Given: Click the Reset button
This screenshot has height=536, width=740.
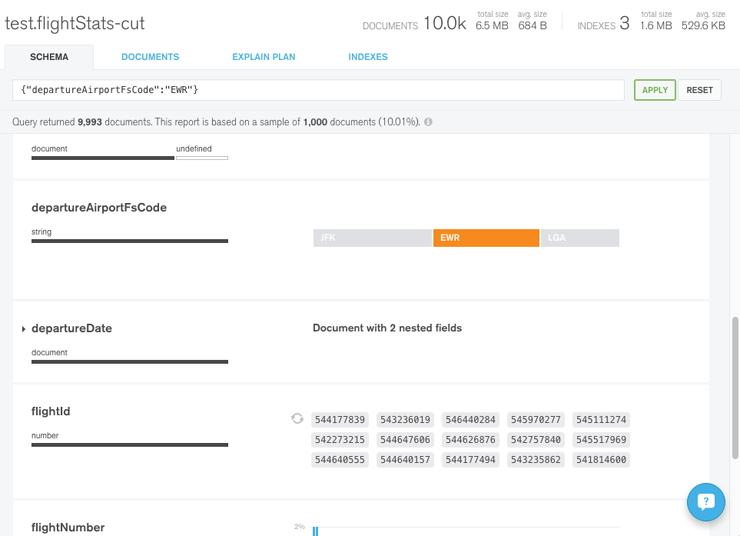Looking at the screenshot, I should pos(699,90).
